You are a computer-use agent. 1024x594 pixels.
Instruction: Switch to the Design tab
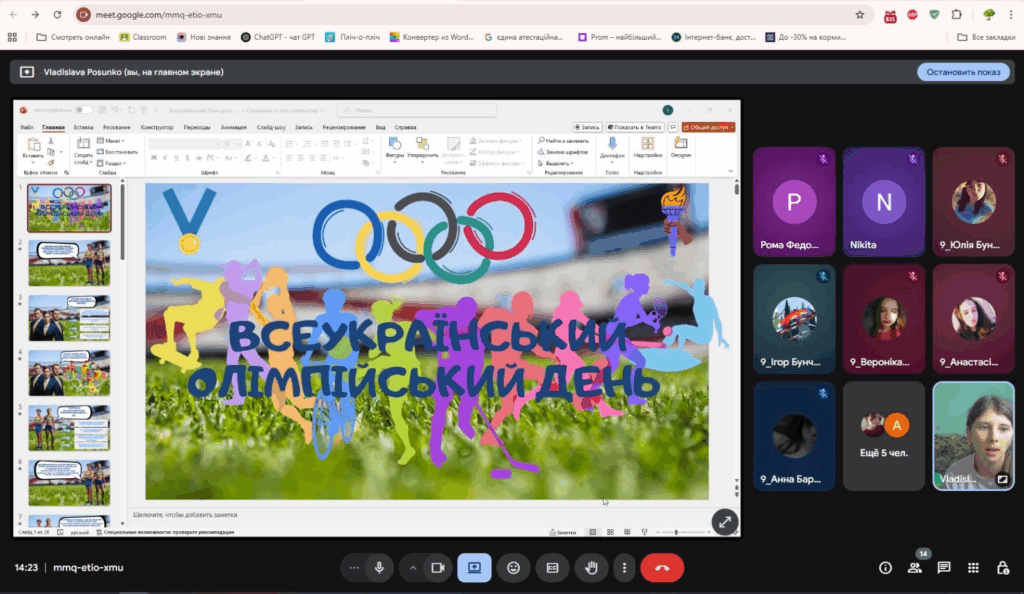pyautogui.click(x=157, y=127)
